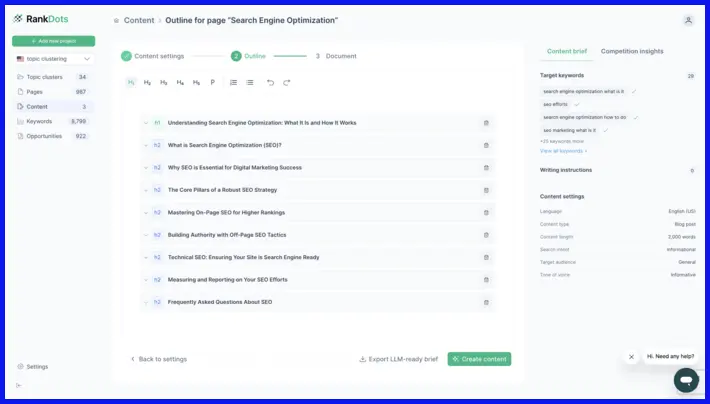This screenshot has width=710, height=404.
Task: Click the h1 title 'Understanding Search Engine Optimization' text
Action: 262,123
